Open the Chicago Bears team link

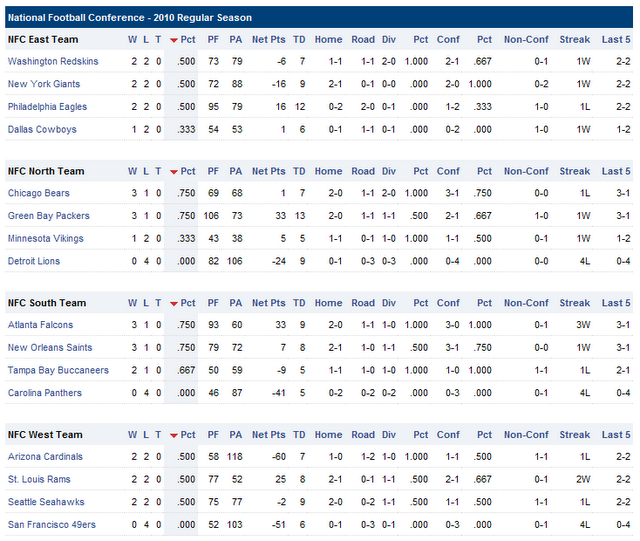tap(38, 193)
